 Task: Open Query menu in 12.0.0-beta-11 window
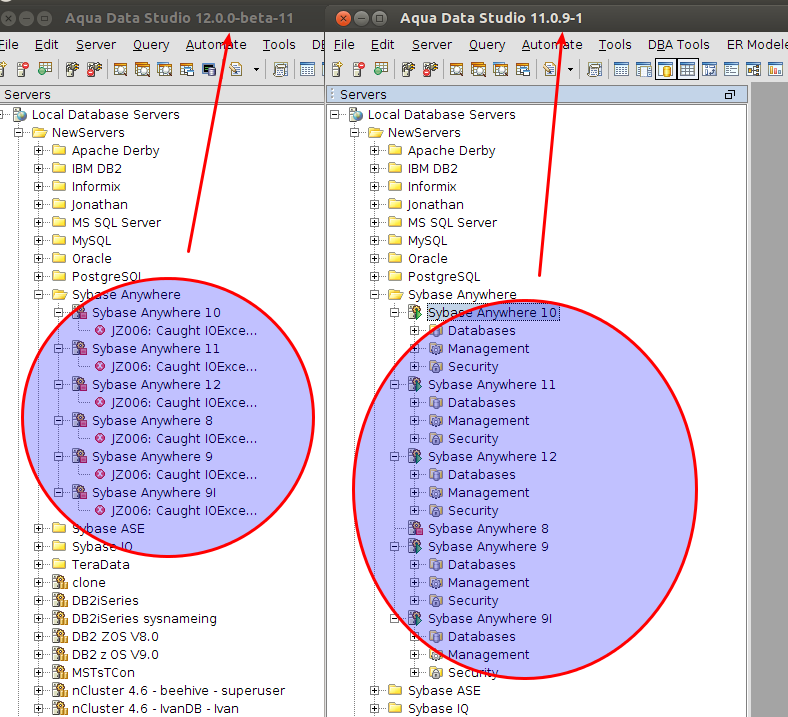tap(151, 45)
